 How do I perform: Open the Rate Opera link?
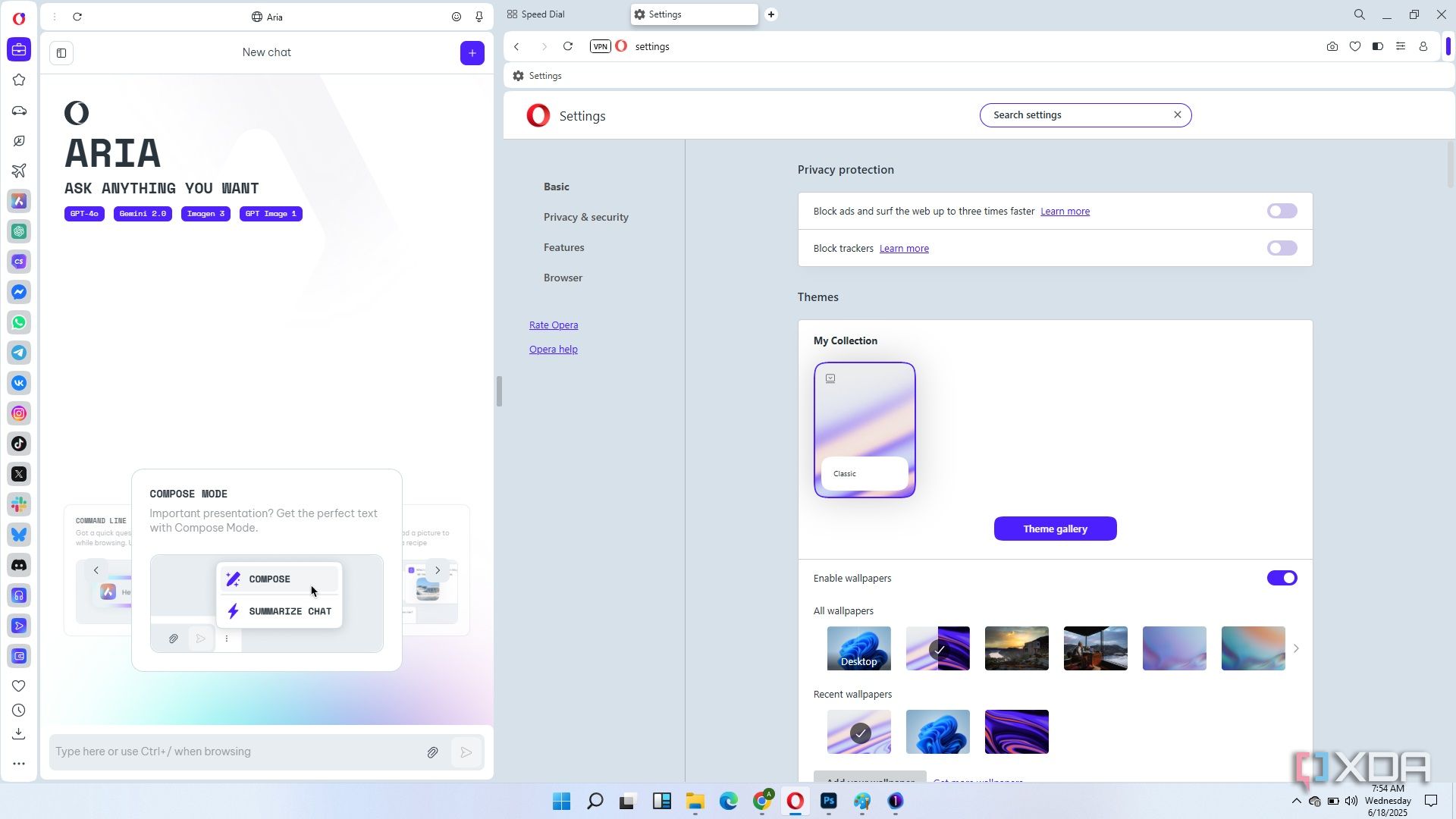click(x=554, y=325)
